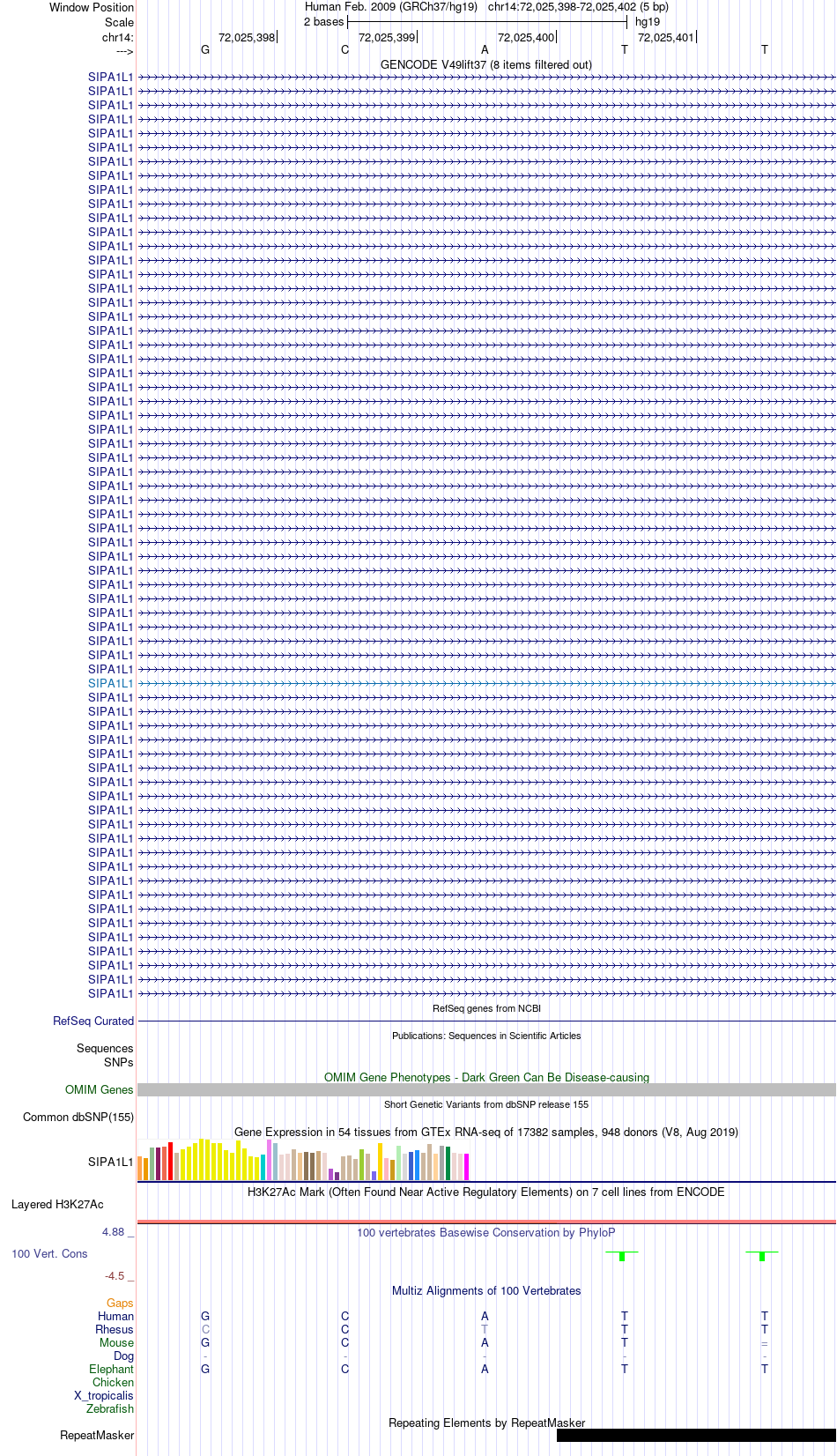Click the gray OMIM Genes item bar

(x=486, y=1090)
